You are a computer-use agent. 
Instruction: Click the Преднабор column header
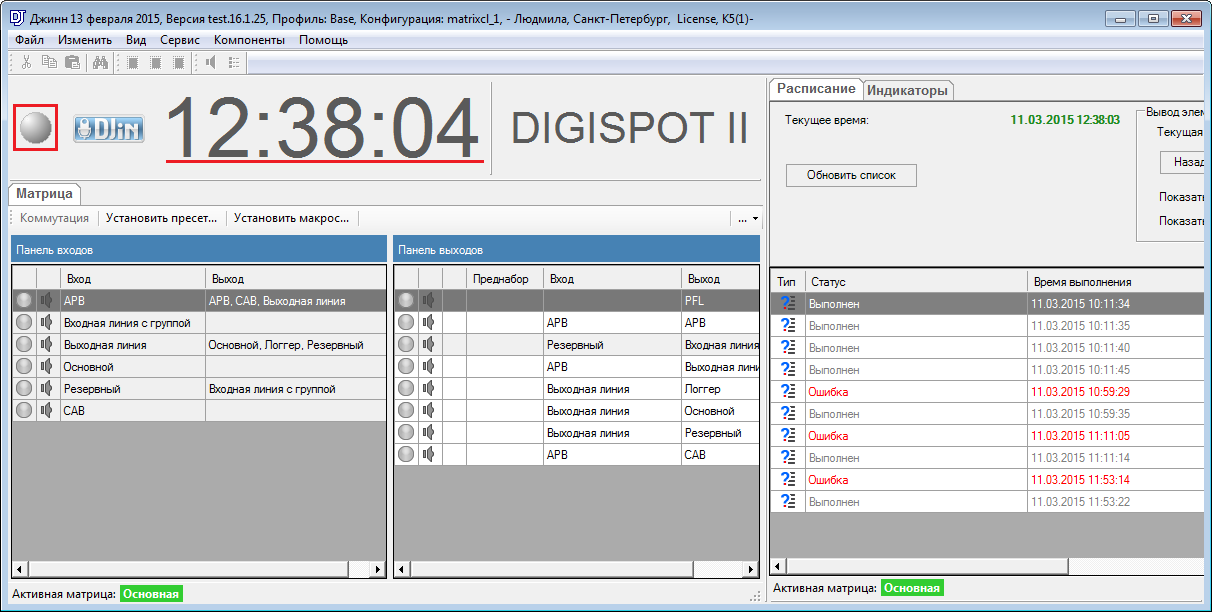(505, 279)
